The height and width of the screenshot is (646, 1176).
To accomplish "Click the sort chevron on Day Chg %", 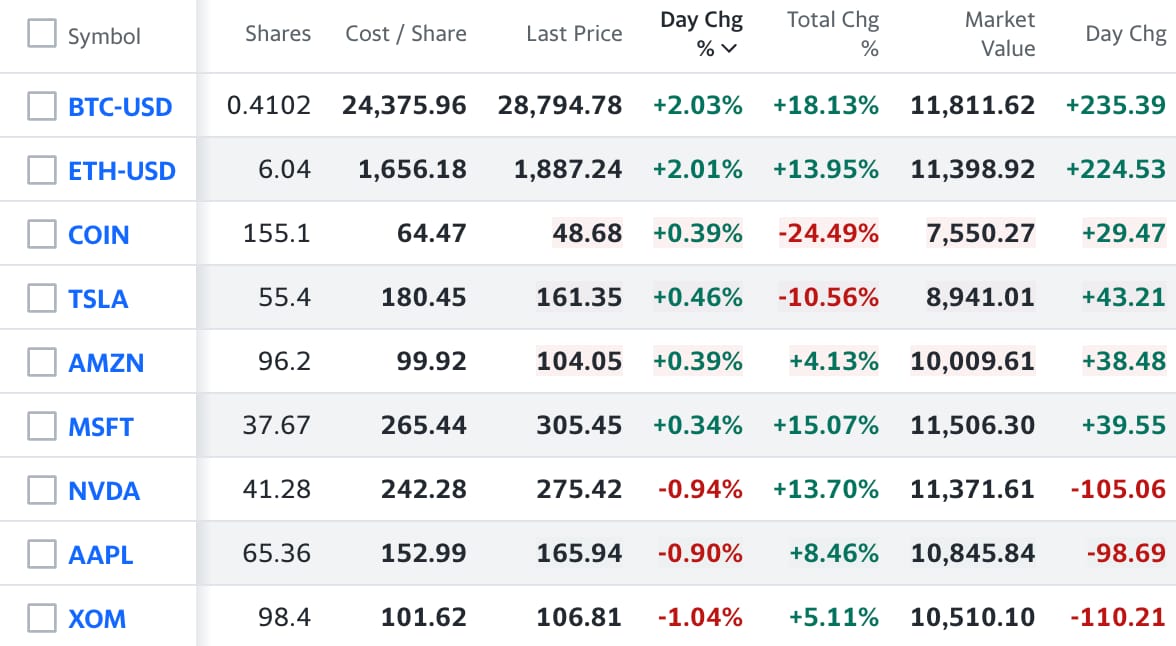I will (x=729, y=49).
